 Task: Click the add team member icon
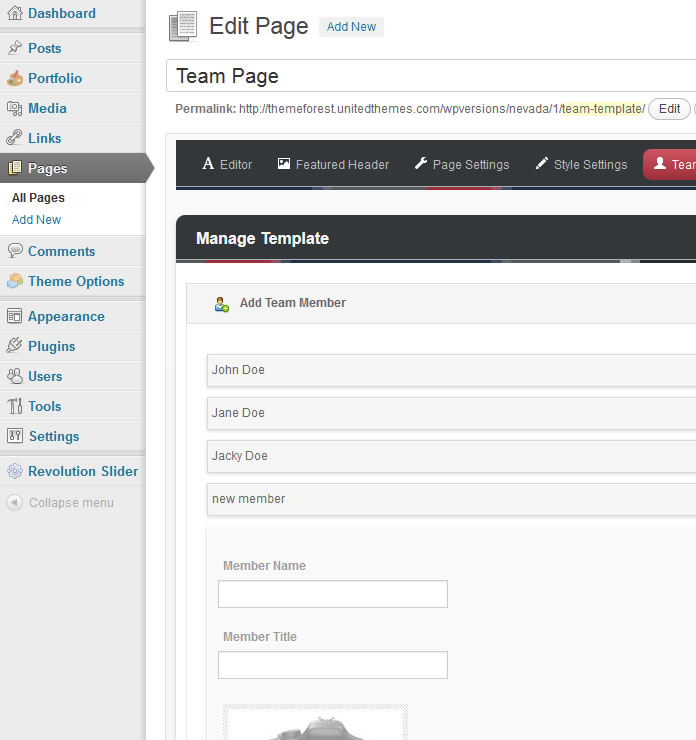[x=222, y=303]
